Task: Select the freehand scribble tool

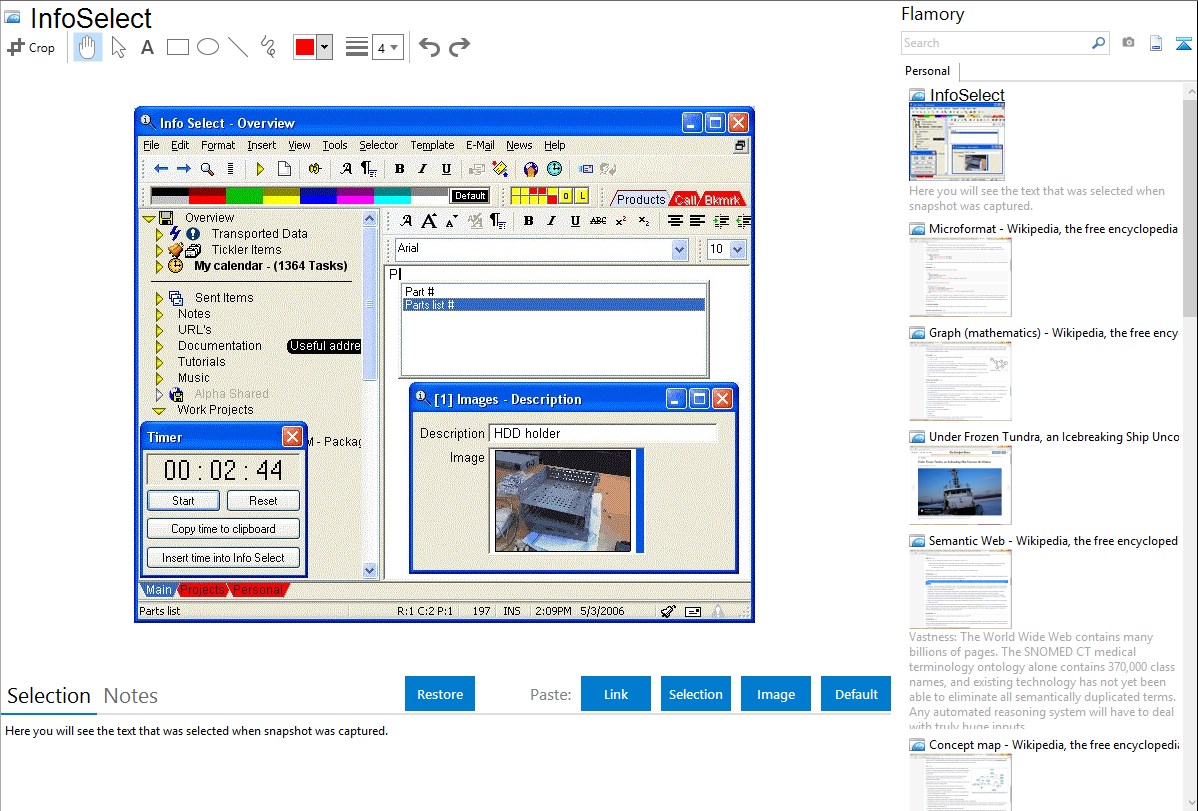Action: point(268,47)
